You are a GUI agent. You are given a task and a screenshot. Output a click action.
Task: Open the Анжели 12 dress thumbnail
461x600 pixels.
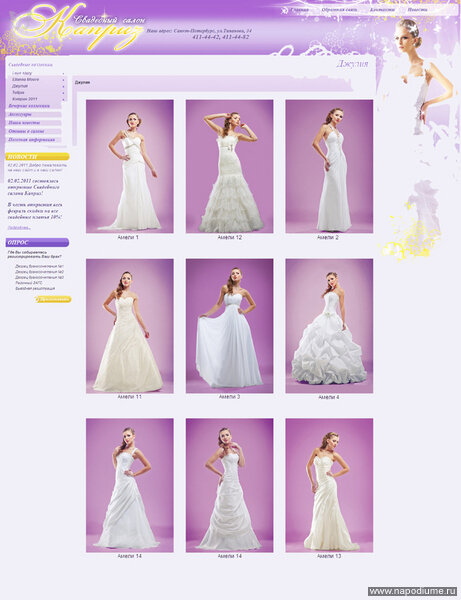(230, 166)
